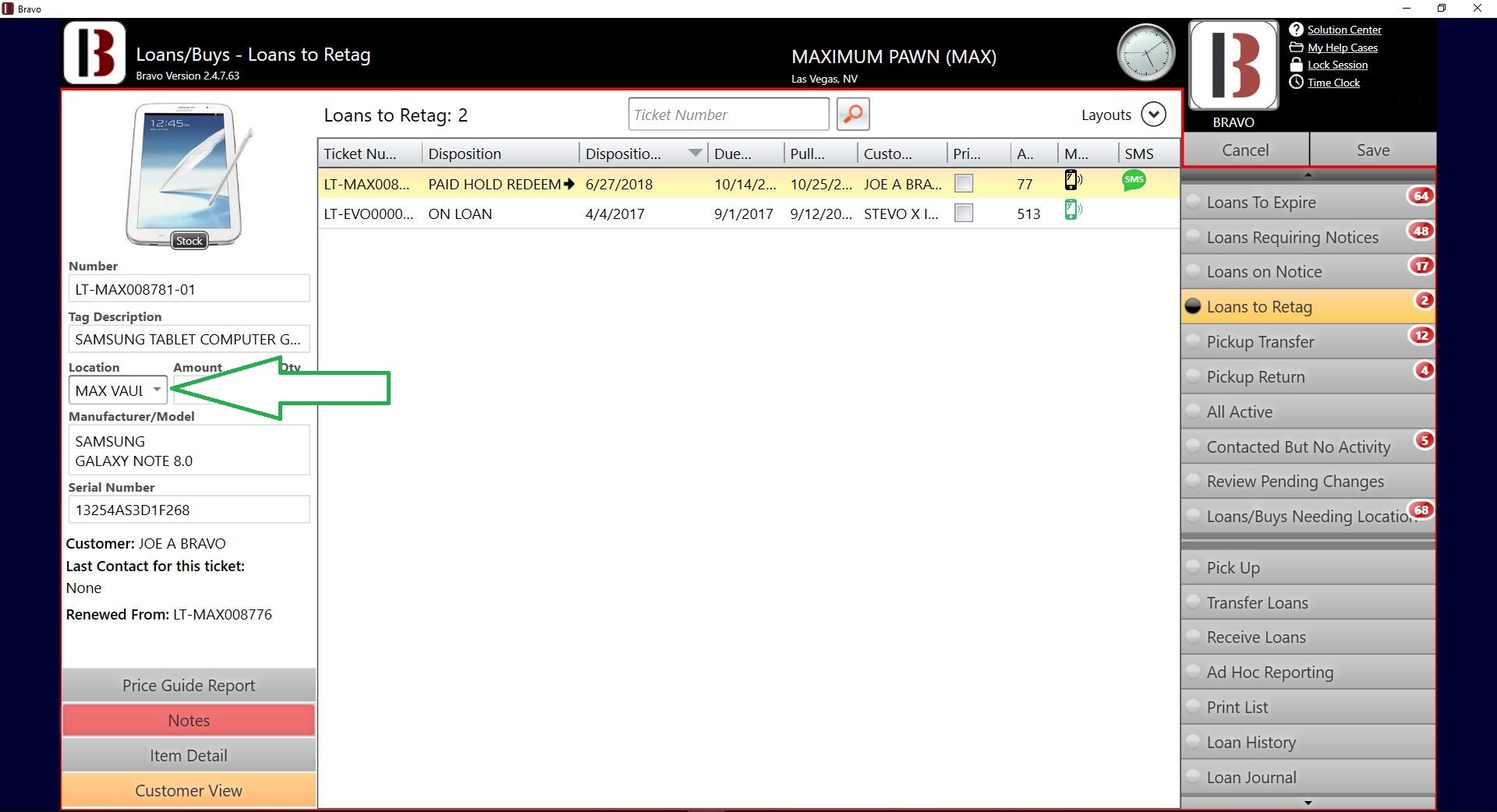The width and height of the screenshot is (1497, 812).
Task: Sort by the Disposition column header
Action: click(501, 154)
